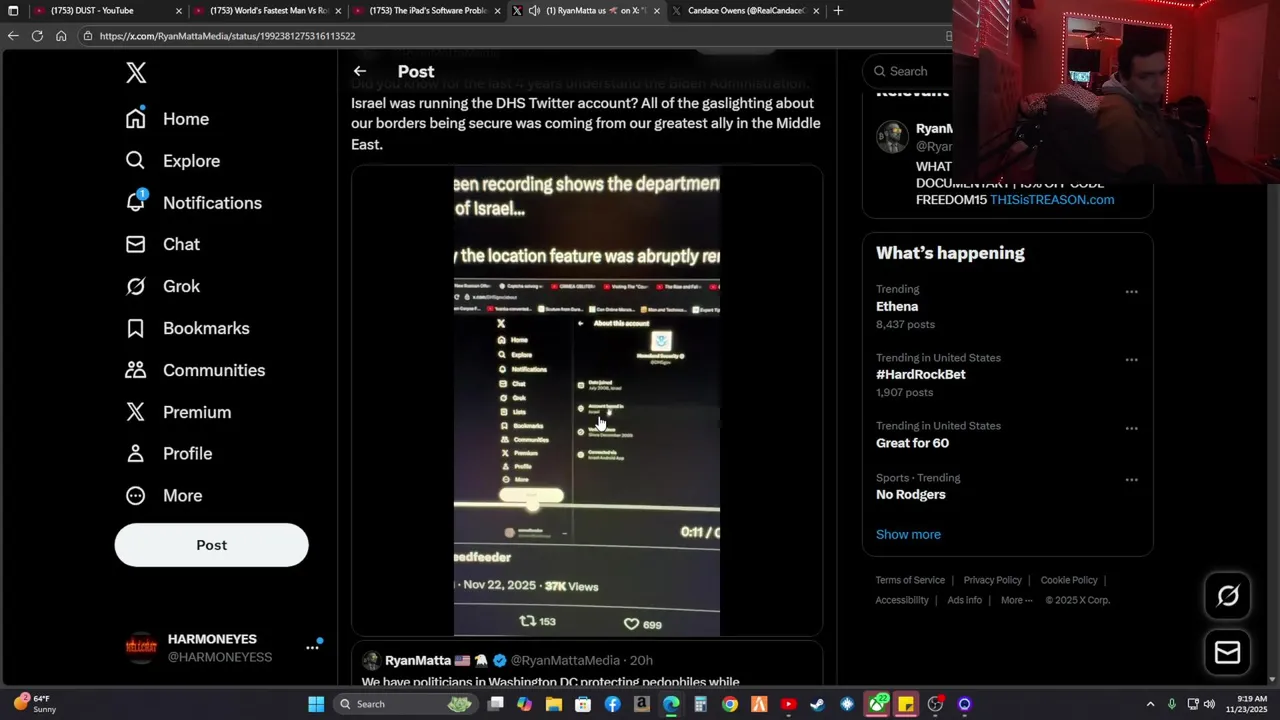Open Steam from taskbar
1280x720 pixels.
click(x=817, y=704)
